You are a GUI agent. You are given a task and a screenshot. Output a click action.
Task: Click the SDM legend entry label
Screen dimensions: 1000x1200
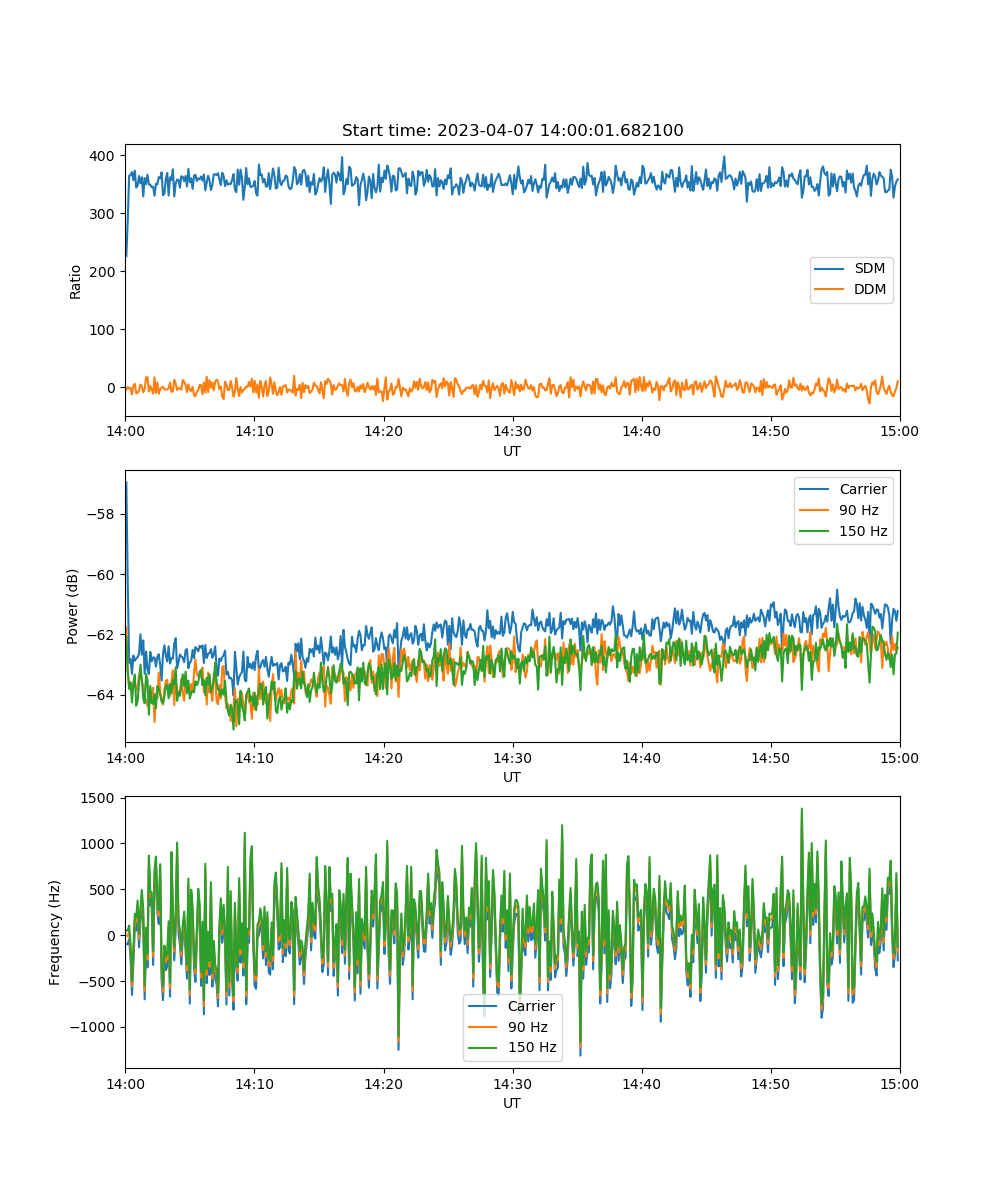click(869, 269)
